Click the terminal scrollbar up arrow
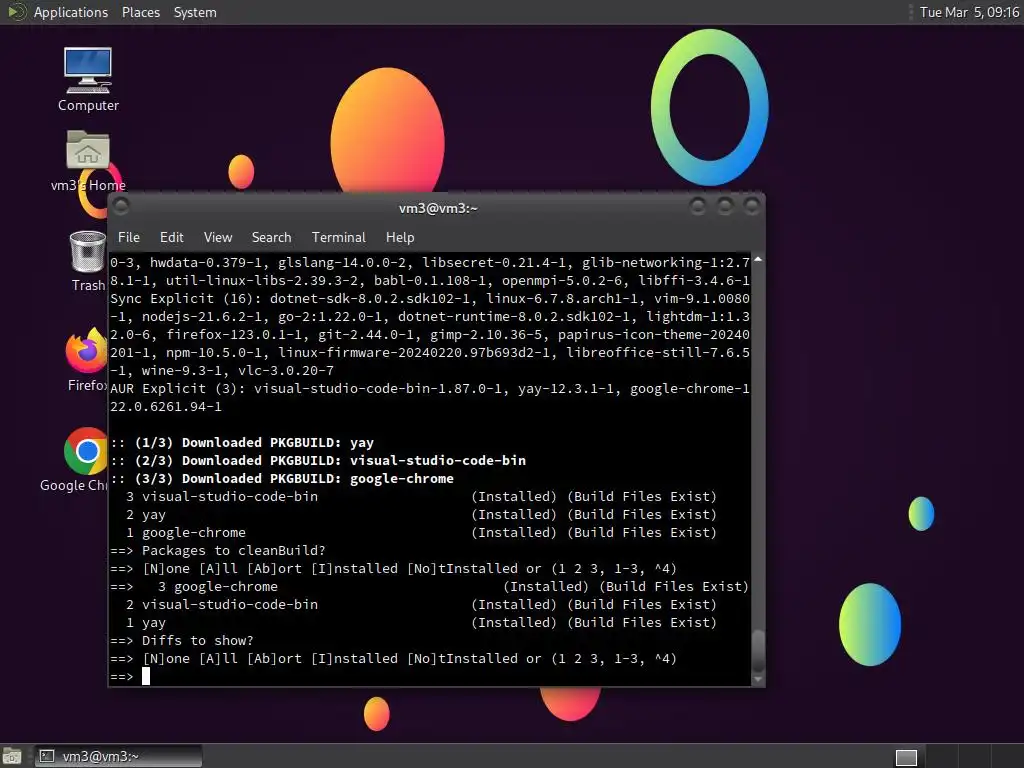This screenshot has height=768, width=1024. tap(758, 260)
